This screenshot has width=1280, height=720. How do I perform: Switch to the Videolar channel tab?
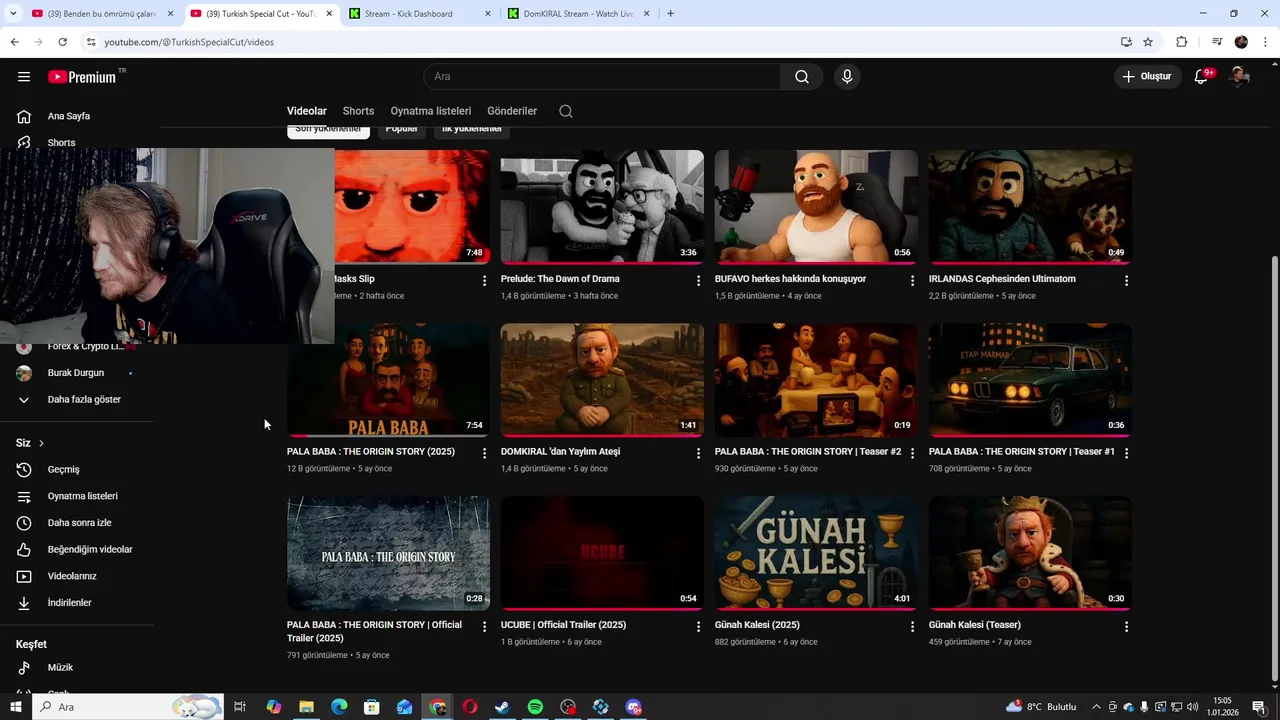[x=307, y=111]
